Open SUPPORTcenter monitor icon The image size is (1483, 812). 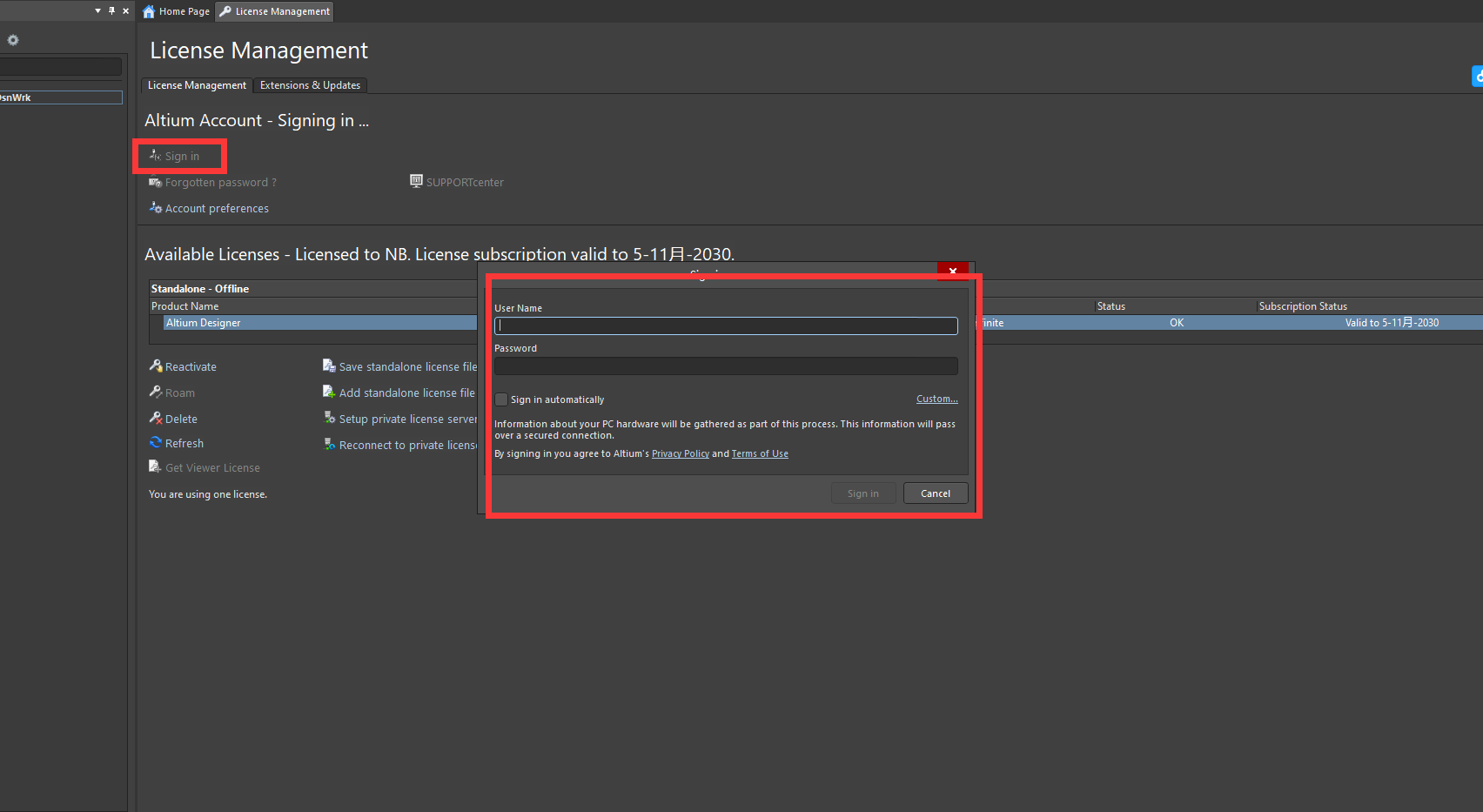(x=416, y=181)
